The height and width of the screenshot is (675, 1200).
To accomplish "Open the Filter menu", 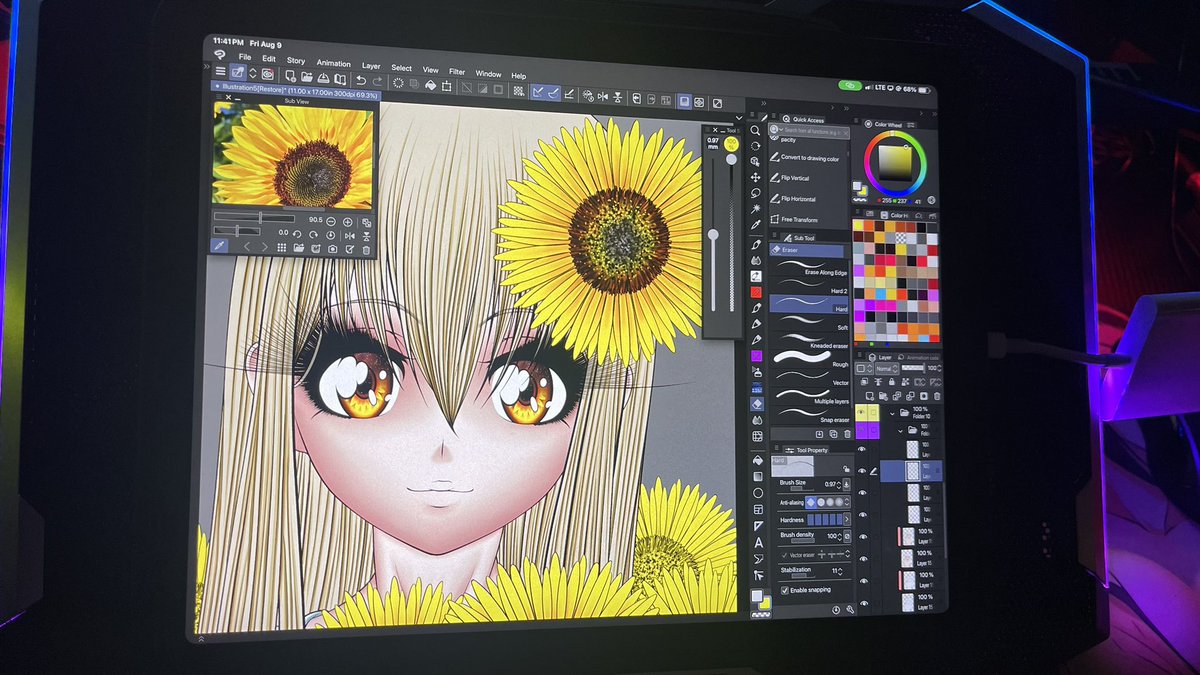I will 457,71.
